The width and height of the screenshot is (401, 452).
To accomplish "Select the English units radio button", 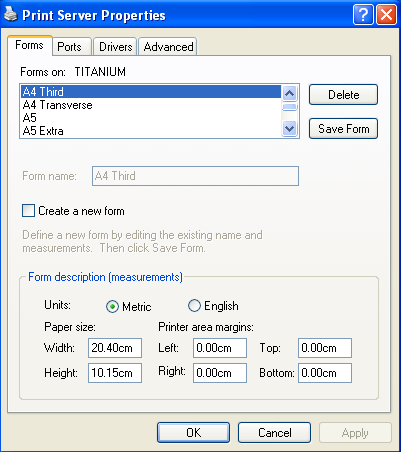I will pyautogui.click(x=194, y=306).
